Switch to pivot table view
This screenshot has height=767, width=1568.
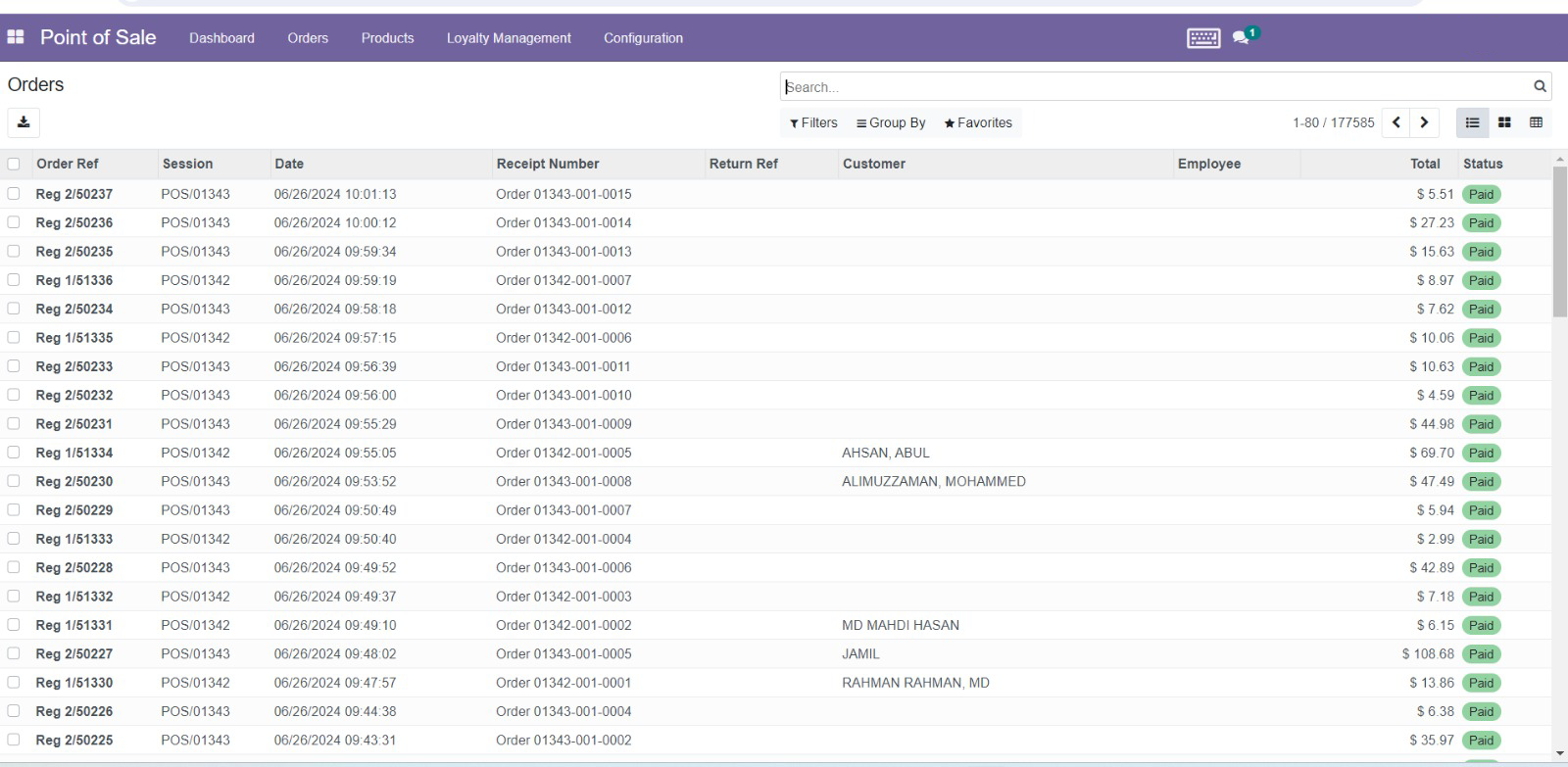point(1536,122)
